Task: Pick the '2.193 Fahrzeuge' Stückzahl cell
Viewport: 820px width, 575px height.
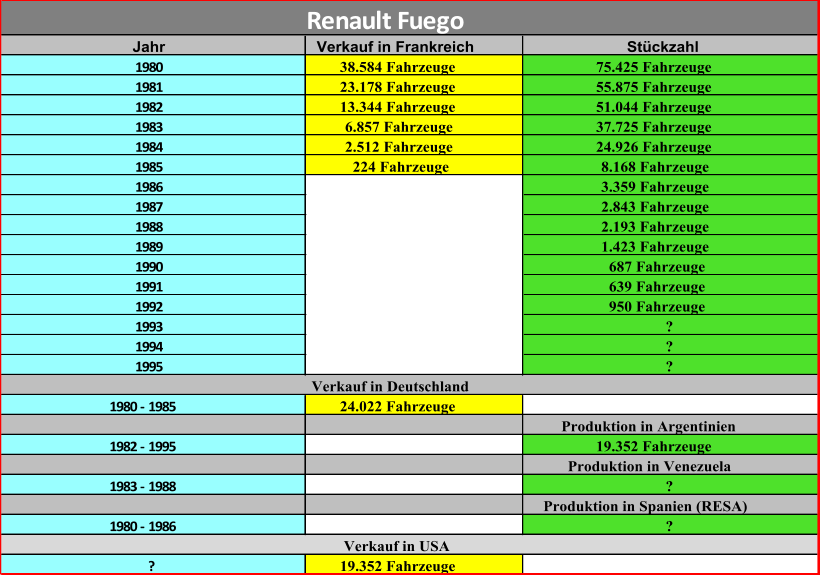Action: coord(670,225)
